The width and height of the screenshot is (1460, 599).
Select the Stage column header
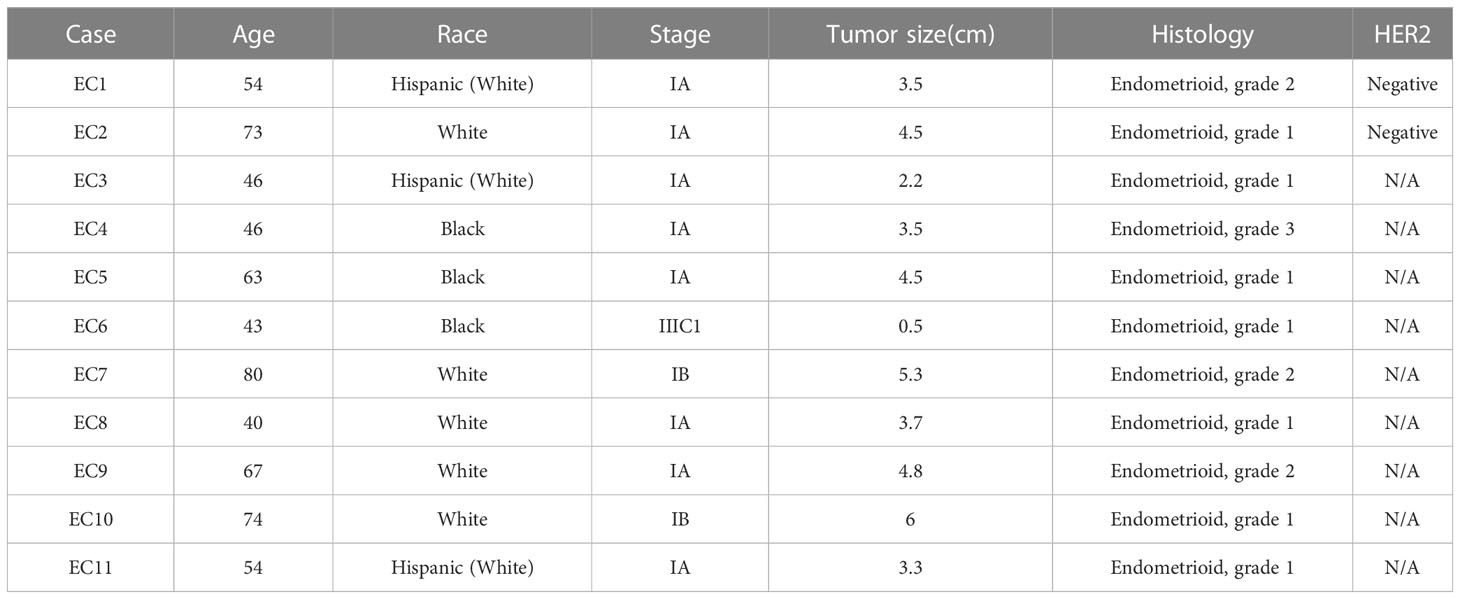coord(680,35)
